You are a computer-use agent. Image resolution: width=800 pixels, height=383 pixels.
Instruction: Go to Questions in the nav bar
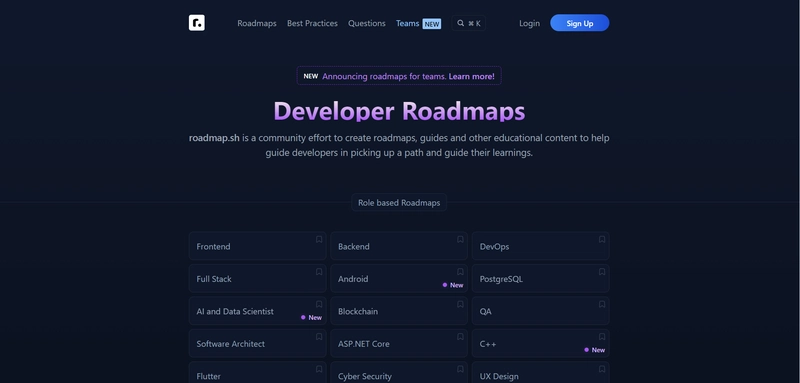click(367, 23)
